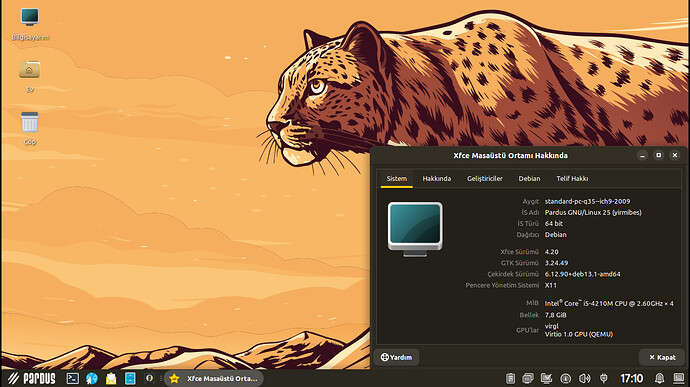Click the show desktop icon in panel

(x=679, y=378)
